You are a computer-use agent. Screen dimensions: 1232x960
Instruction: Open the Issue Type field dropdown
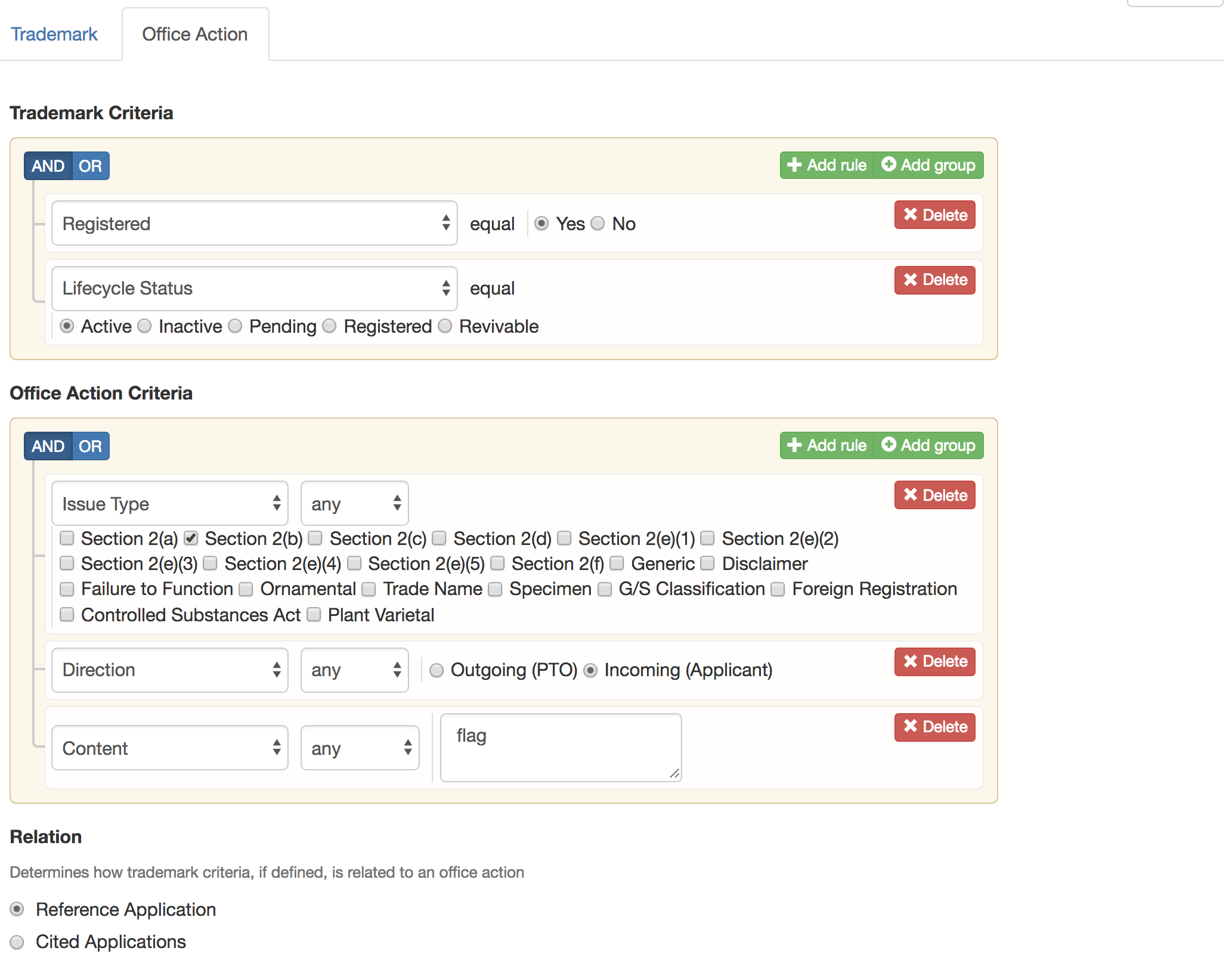point(170,504)
